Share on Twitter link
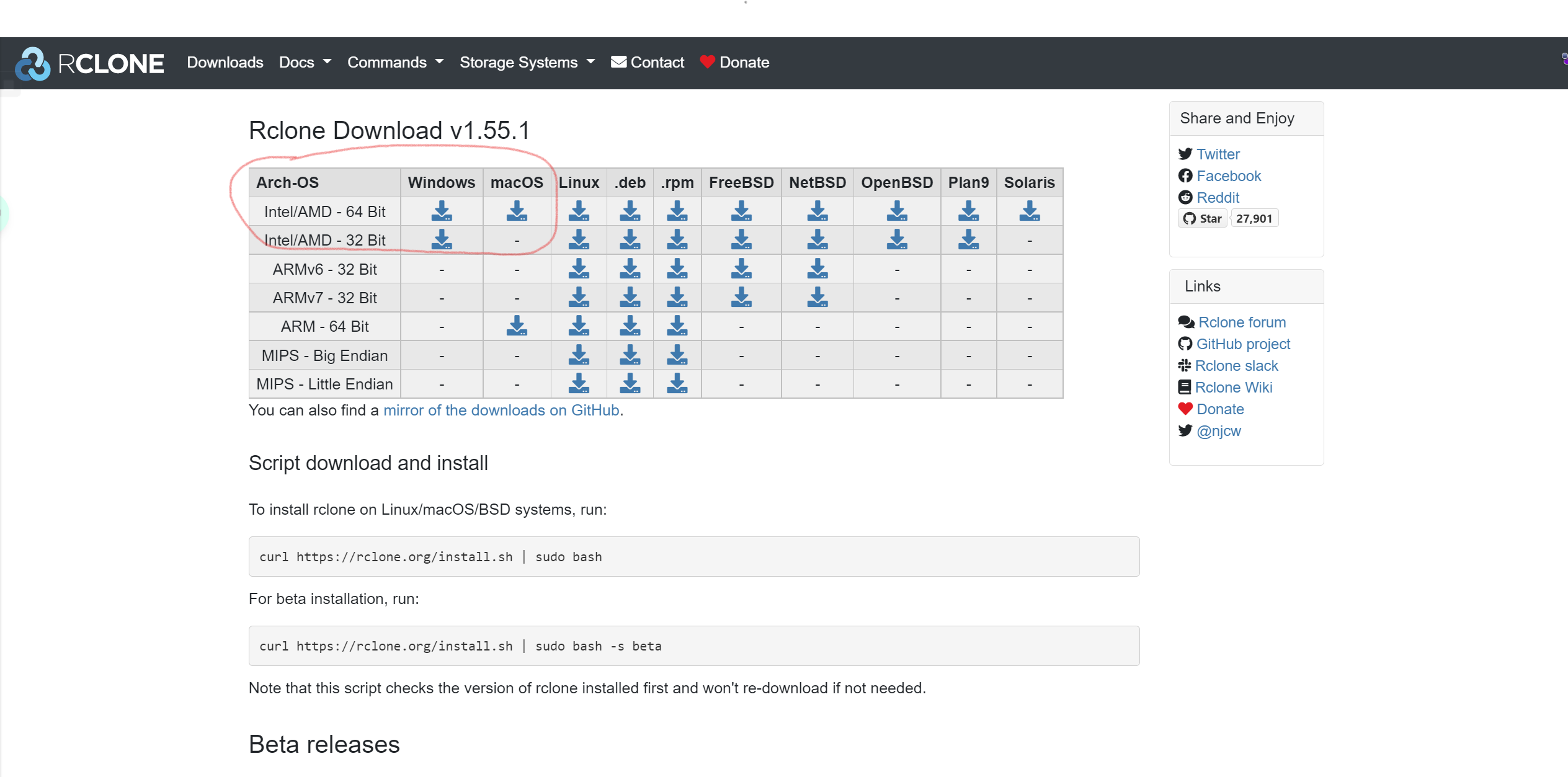 pyautogui.click(x=1218, y=154)
